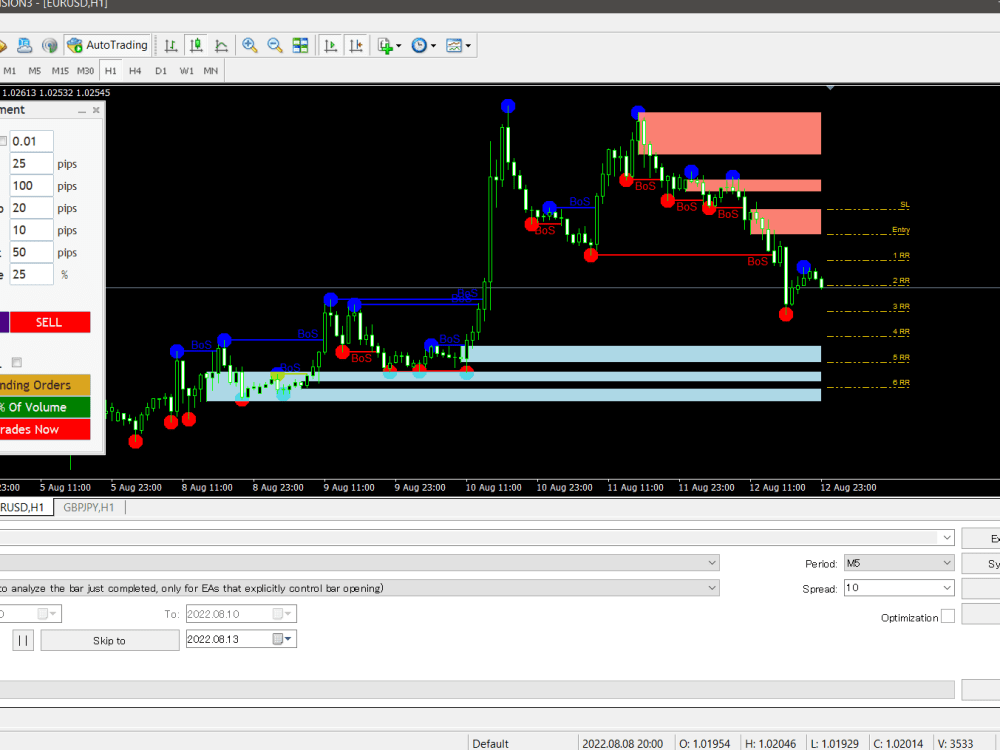Click the 0.01 lot size field
The image size is (1000, 750).
(31, 141)
